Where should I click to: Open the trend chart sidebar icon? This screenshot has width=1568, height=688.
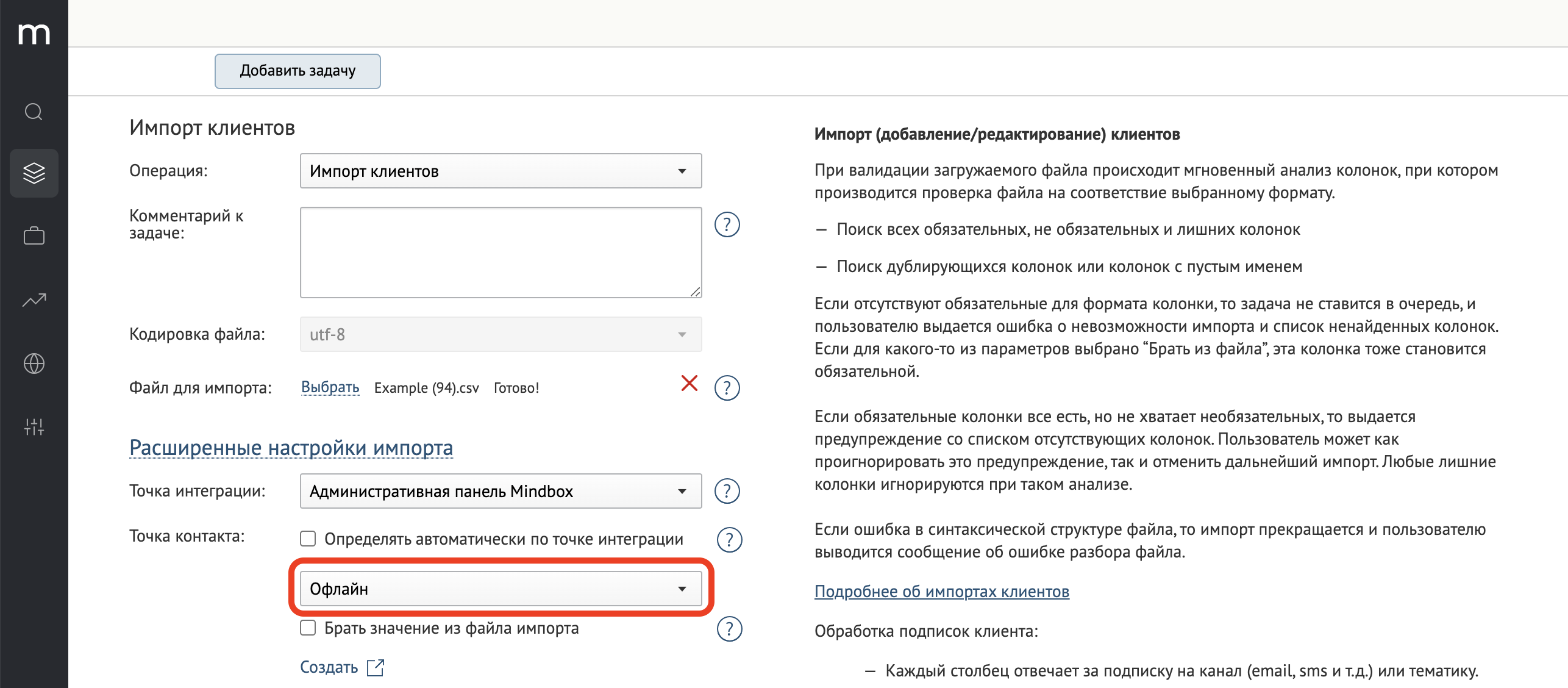pyautogui.click(x=34, y=299)
